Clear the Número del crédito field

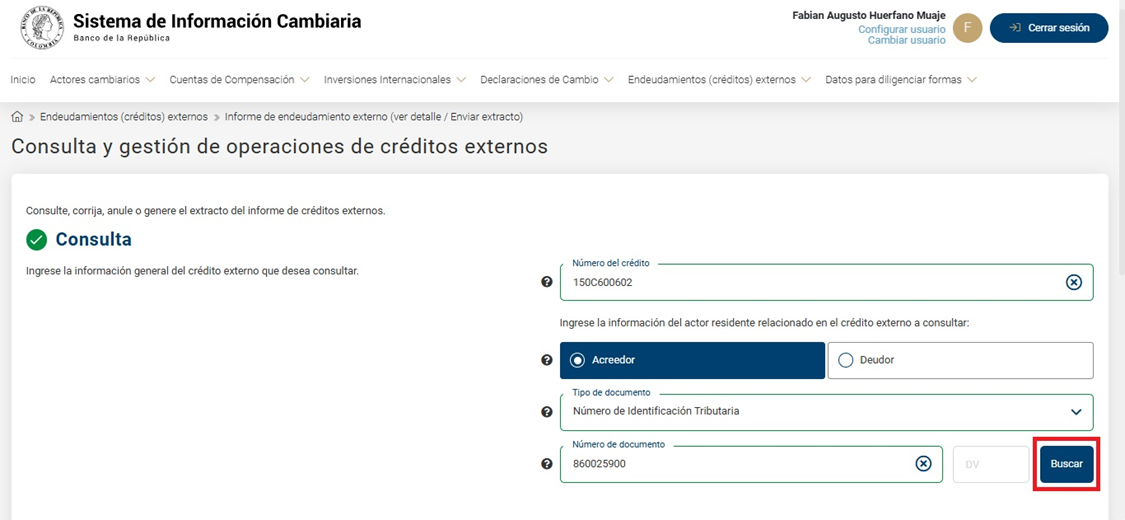point(1073,282)
